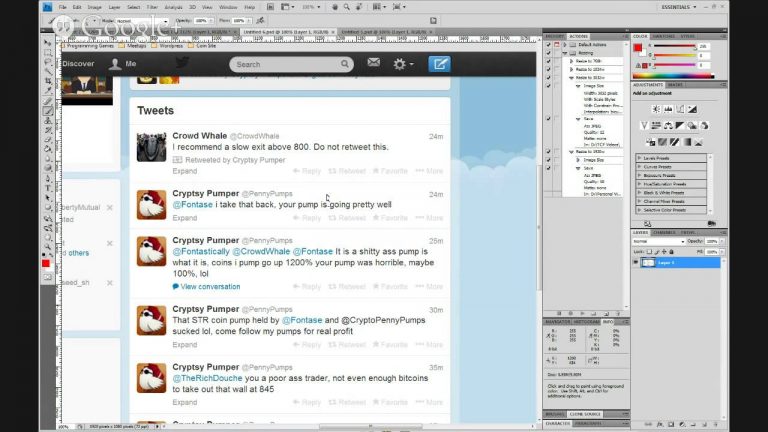Open the File menu
The image size is (768, 432).
click(x=62, y=7)
